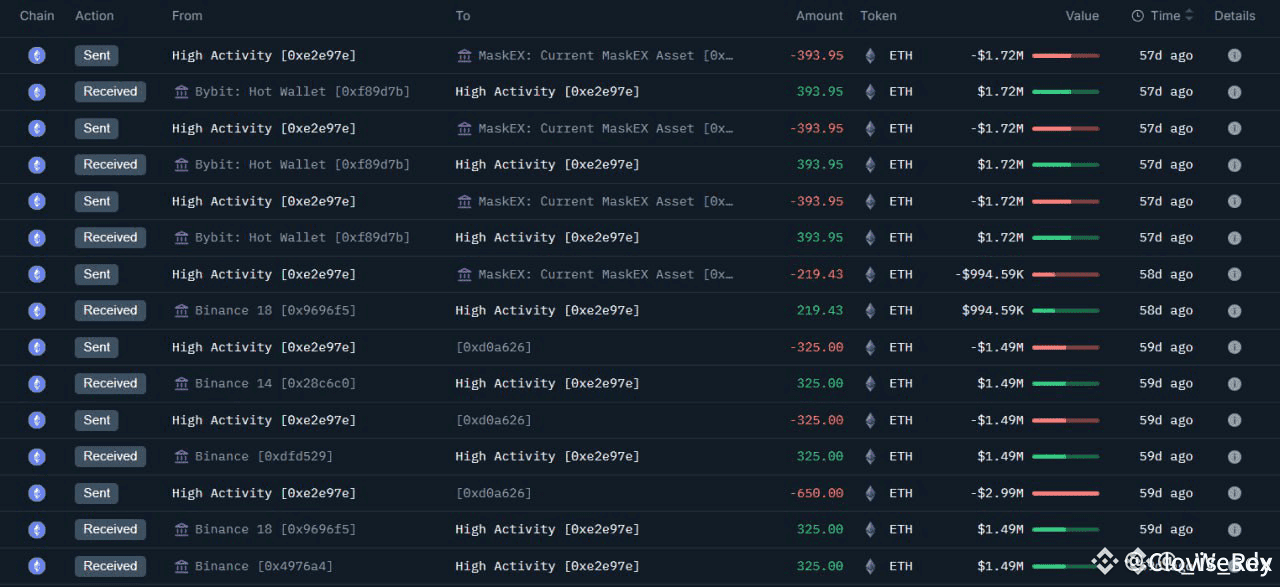Click the Details column header
Image resolution: width=1280 pixels, height=587 pixels.
(1235, 15)
